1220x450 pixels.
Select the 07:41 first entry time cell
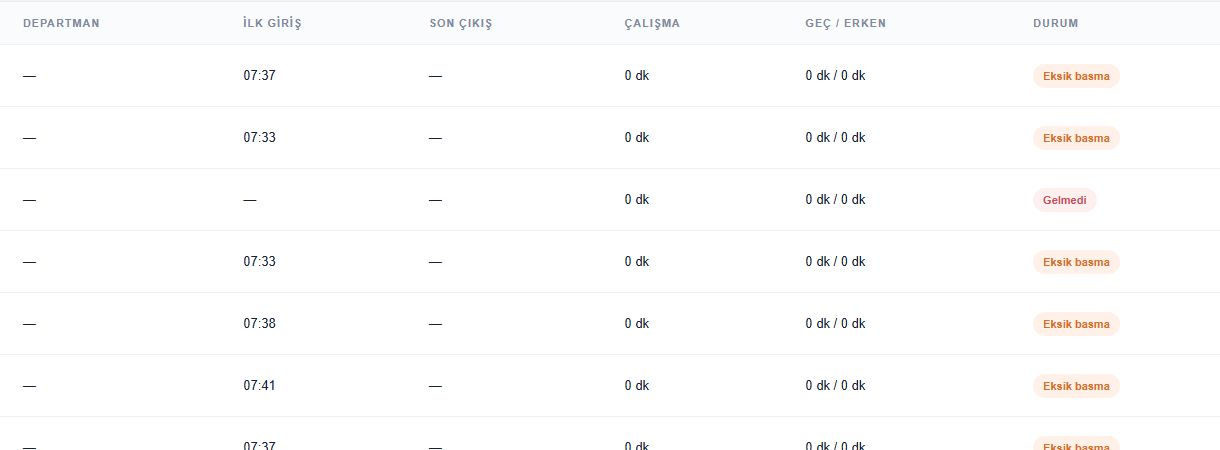259,385
